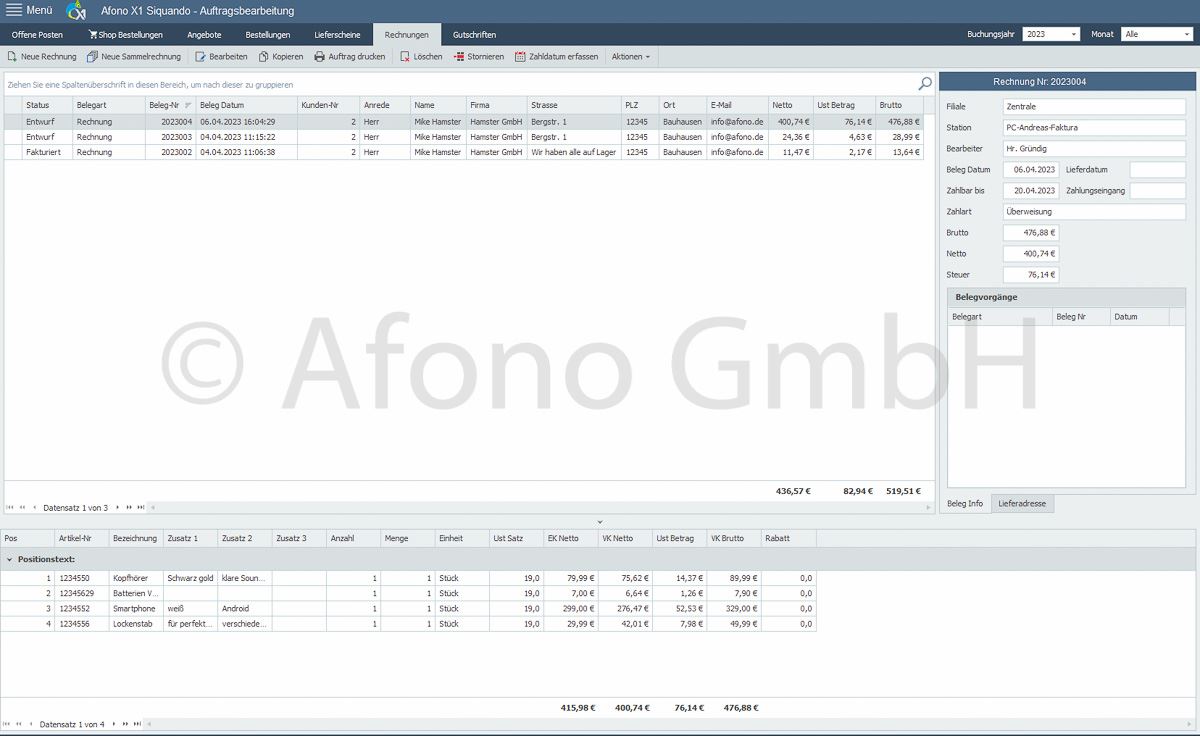
Task: Click Bearbeiten in the toolbar
Action: pyautogui.click(x=221, y=57)
